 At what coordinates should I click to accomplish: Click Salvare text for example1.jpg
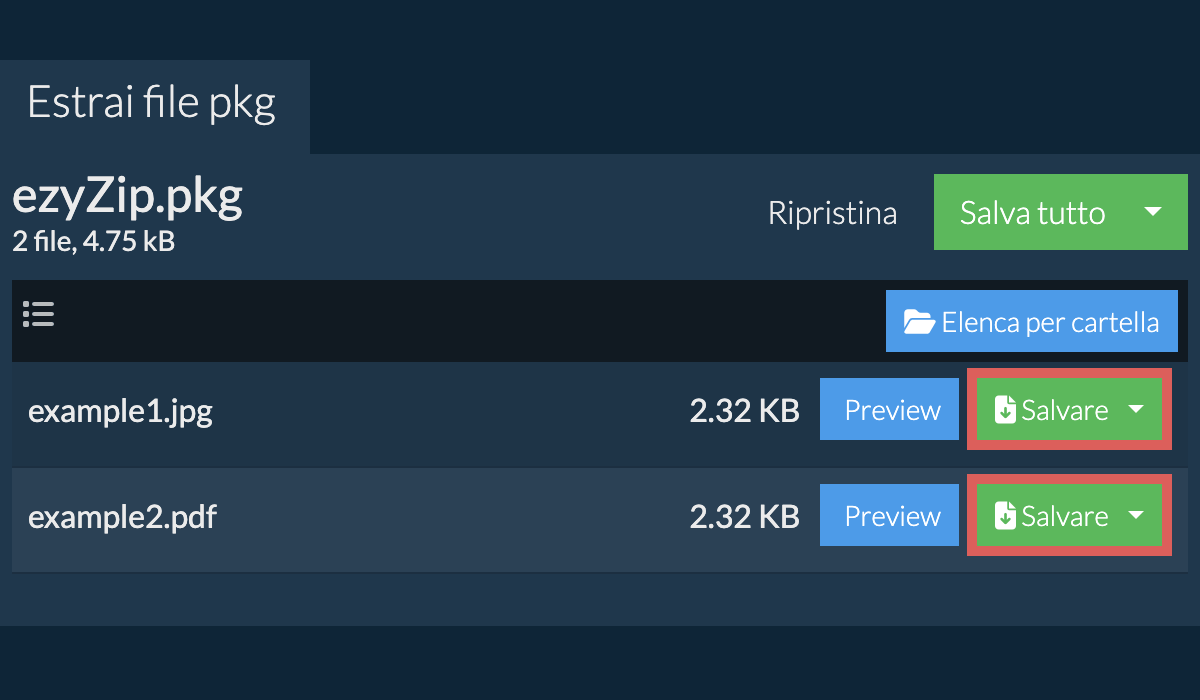click(x=1064, y=410)
